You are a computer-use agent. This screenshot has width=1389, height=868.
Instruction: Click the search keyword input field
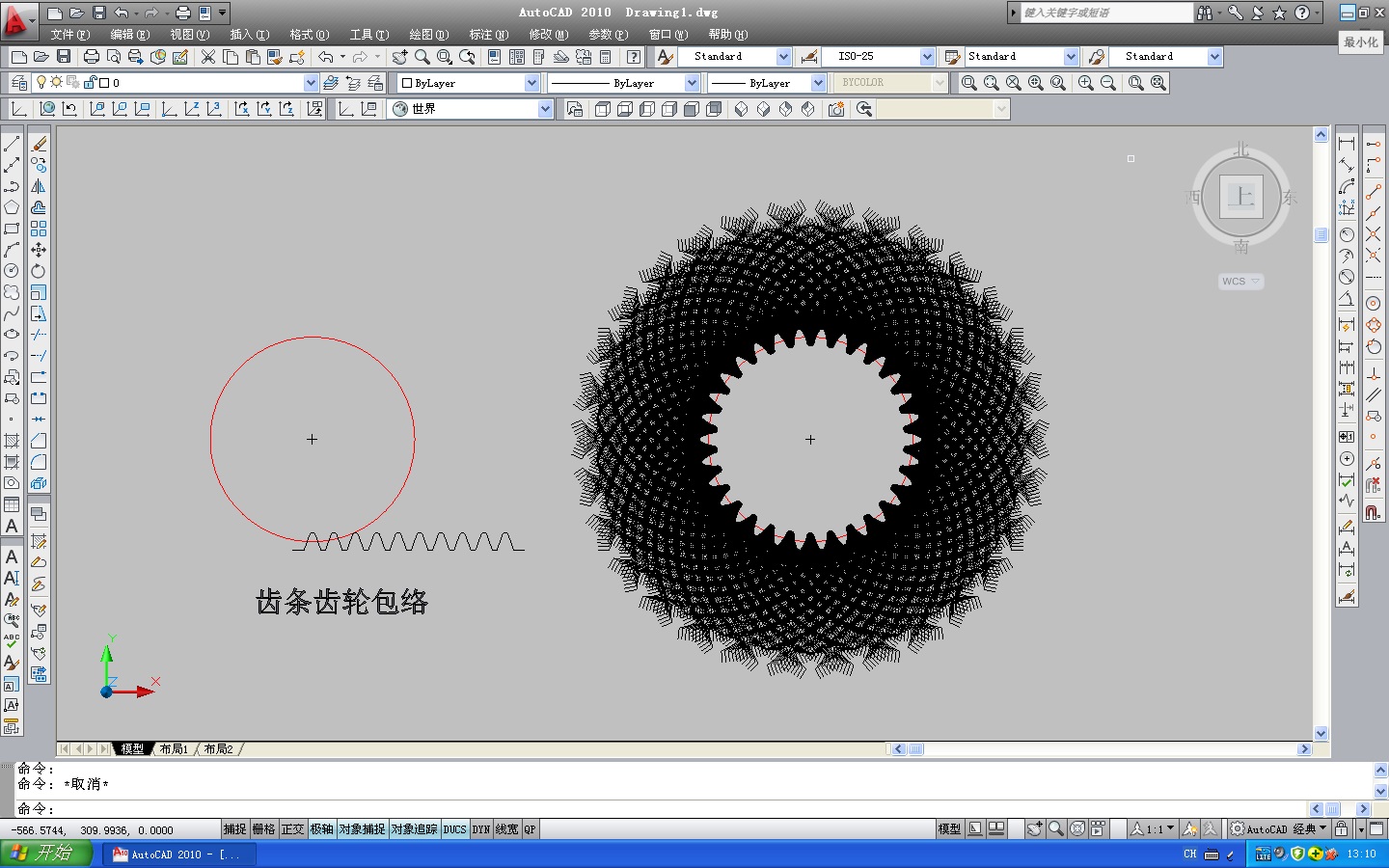pos(1106,13)
